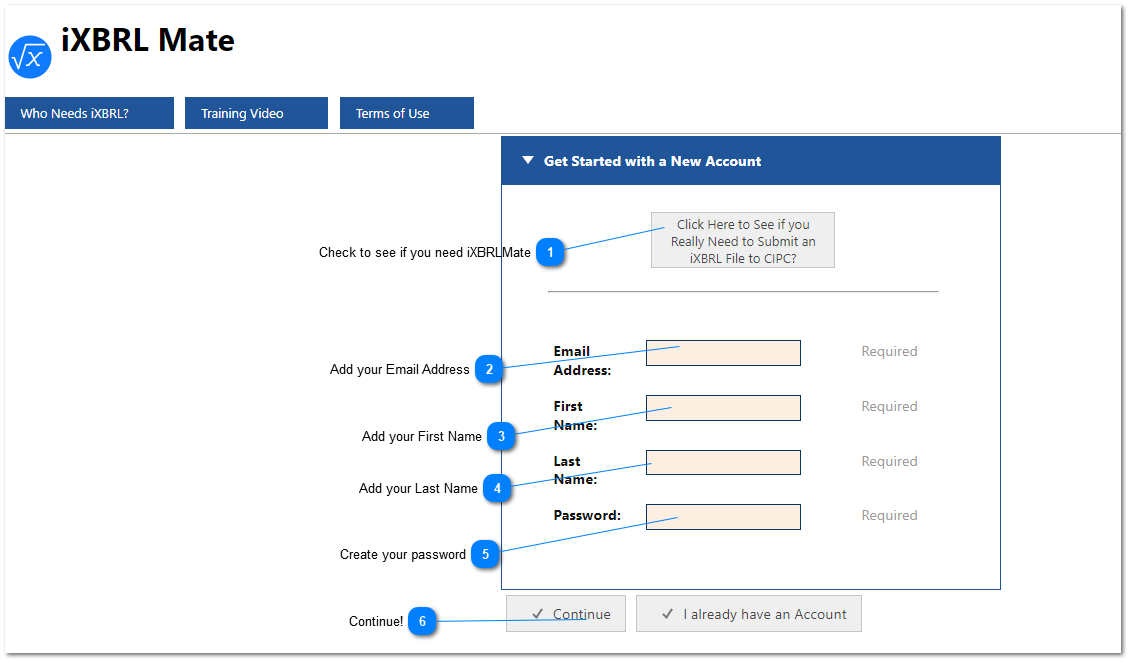The height and width of the screenshot is (662, 1130).
Task: Open the Terms of Use menu item
Action: click(406, 113)
